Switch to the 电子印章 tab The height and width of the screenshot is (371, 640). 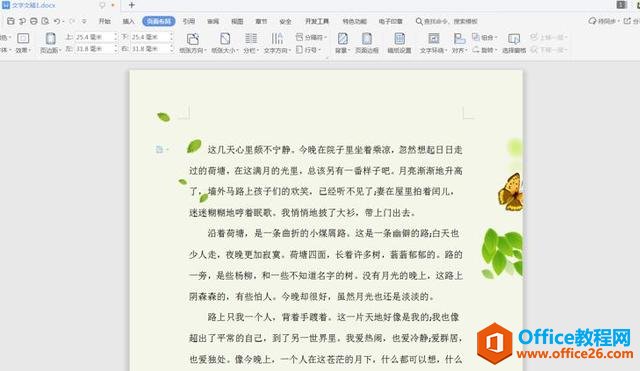point(391,21)
